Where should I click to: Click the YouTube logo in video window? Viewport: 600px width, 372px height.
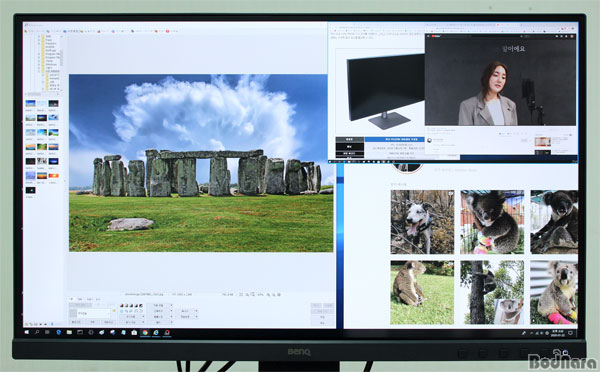(x=436, y=36)
